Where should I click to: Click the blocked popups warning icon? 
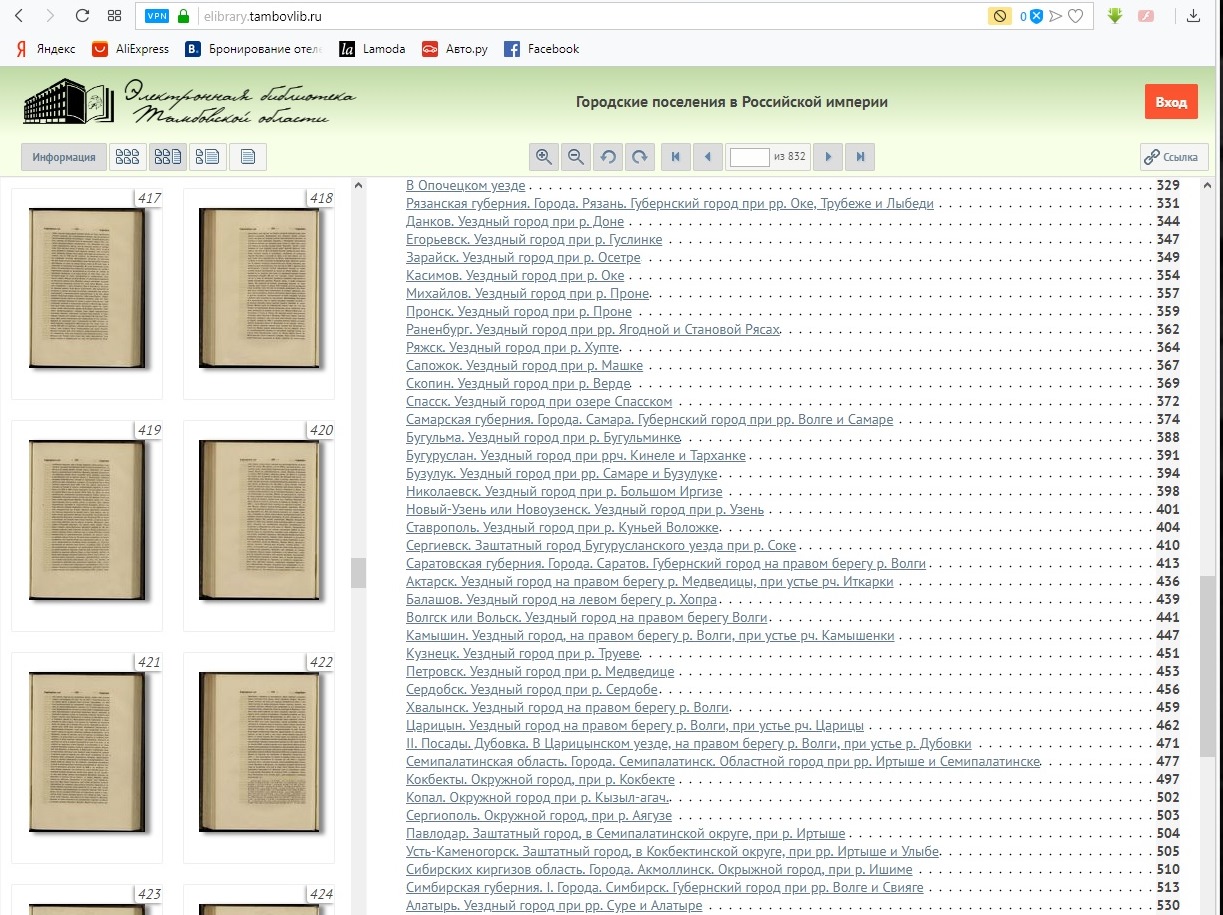click(x=999, y=16)
